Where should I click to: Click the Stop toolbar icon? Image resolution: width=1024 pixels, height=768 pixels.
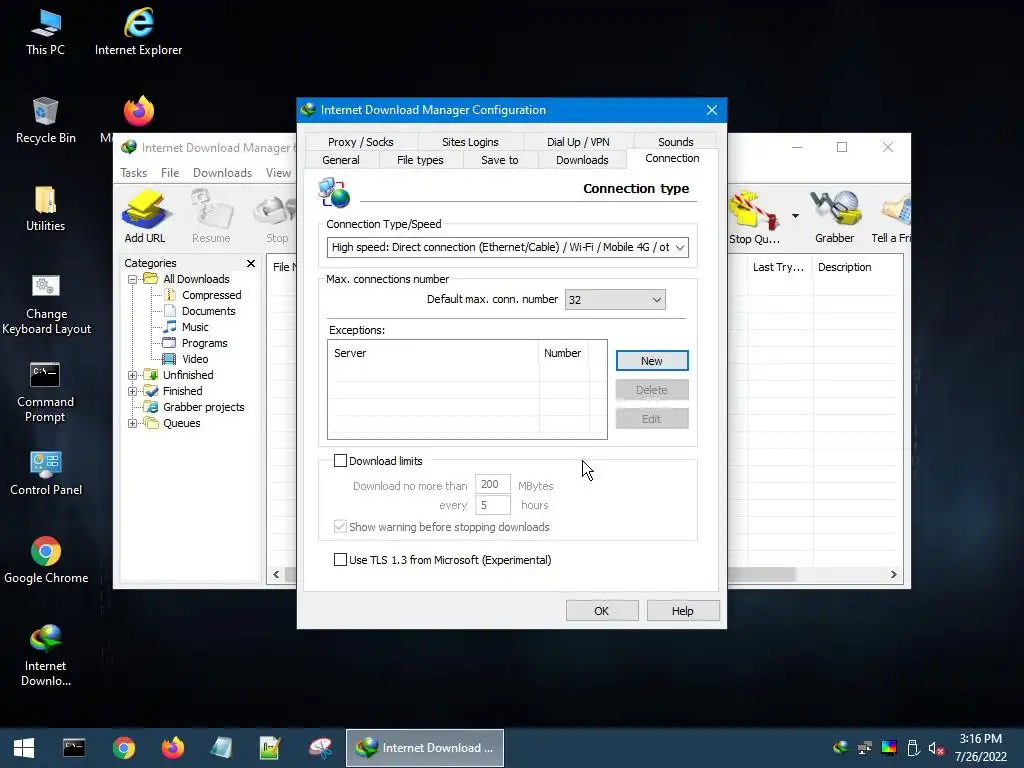point(277,216)
